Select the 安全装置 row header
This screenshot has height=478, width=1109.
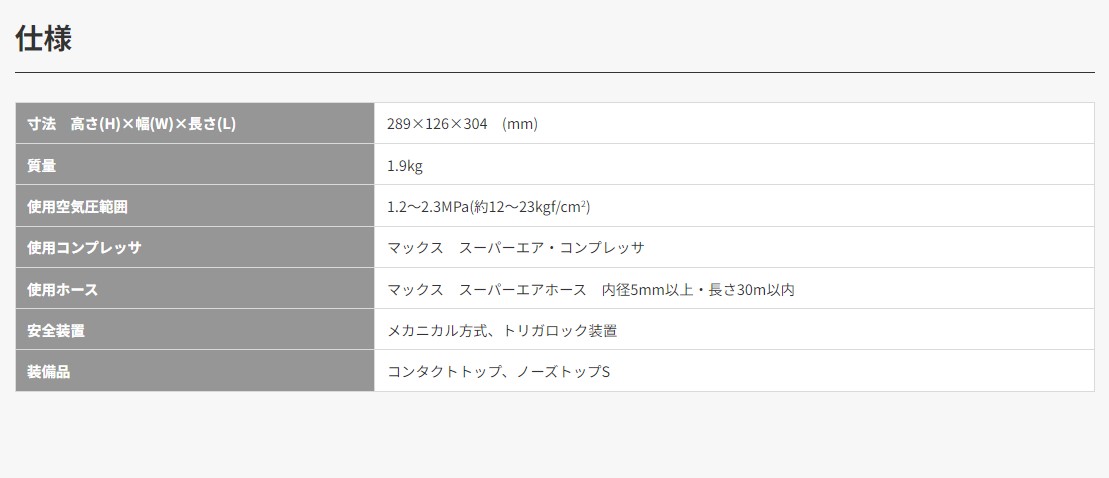[195, 330]
